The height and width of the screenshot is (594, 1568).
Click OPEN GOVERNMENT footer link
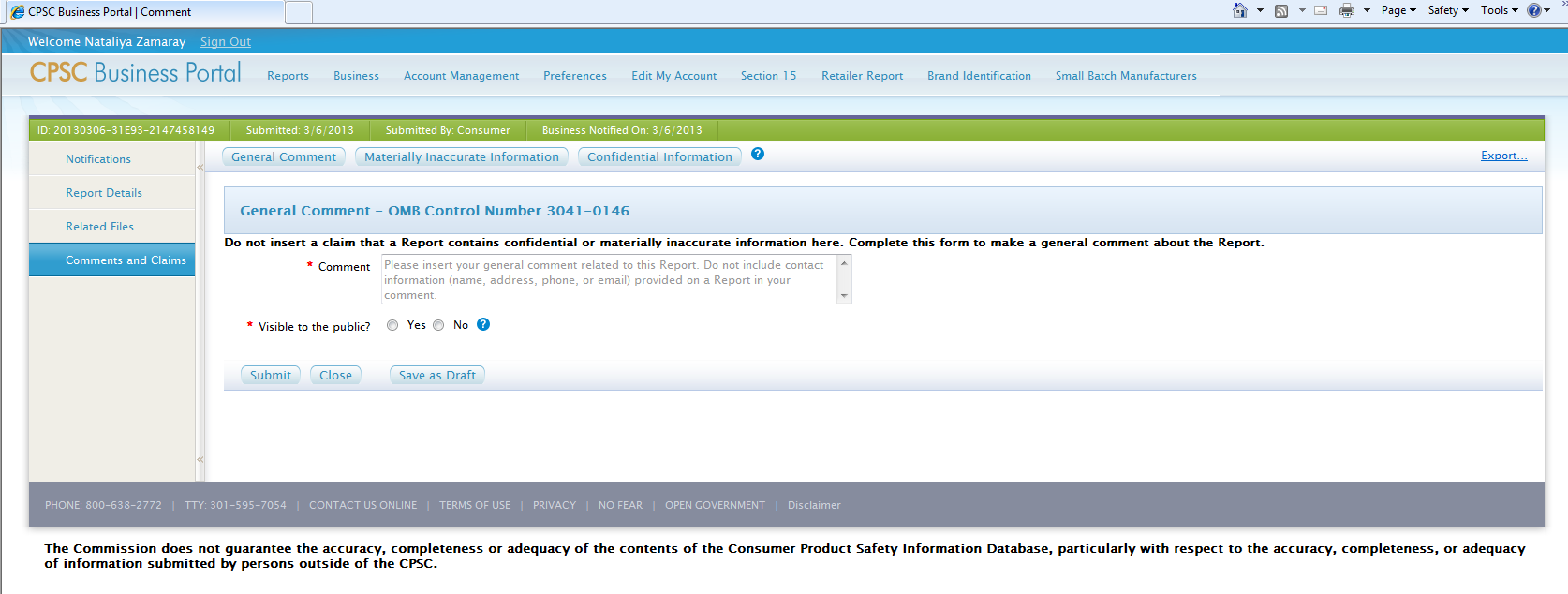(x=715, y=505)
